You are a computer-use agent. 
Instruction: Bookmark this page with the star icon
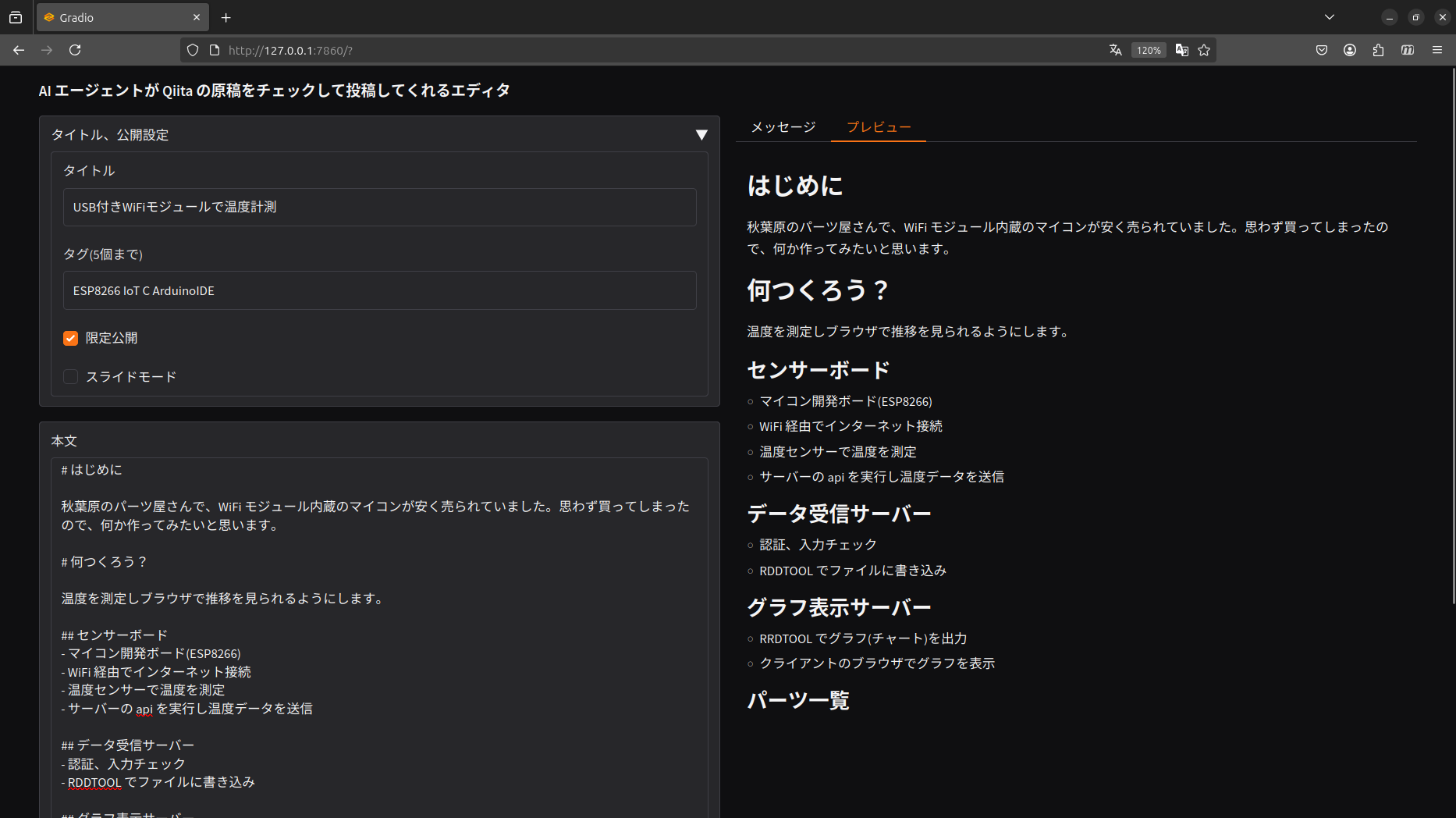[x=1204, y=50]
